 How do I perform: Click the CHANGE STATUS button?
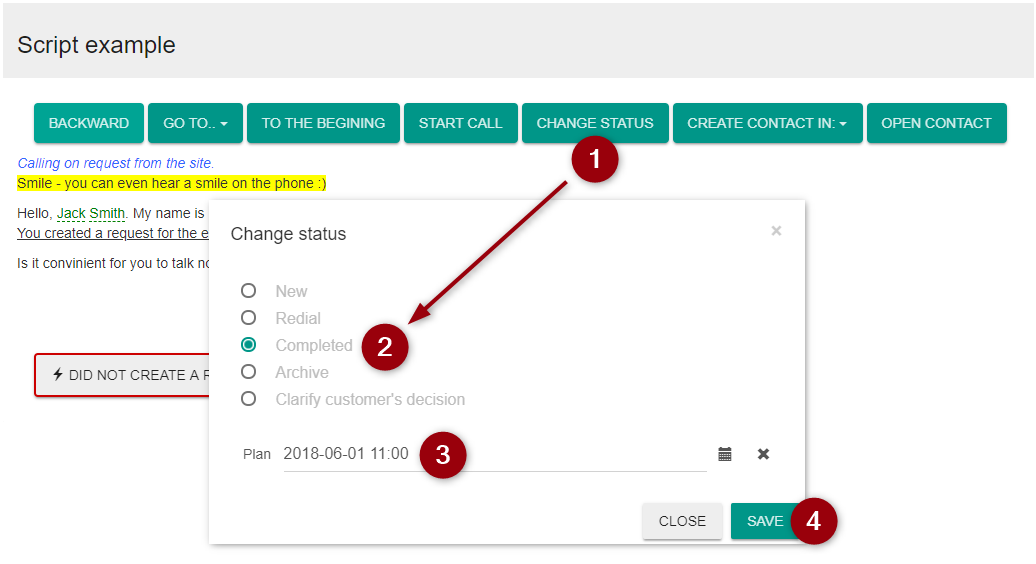pos(595,123)
